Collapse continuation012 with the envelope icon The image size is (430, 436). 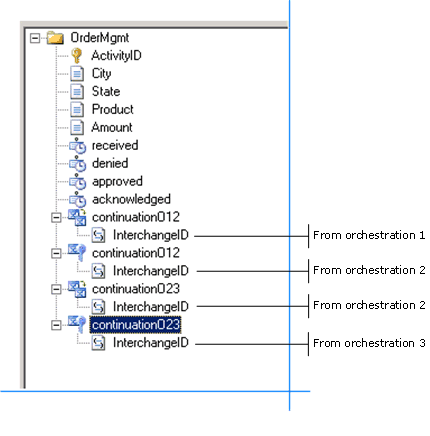(56, 218)
